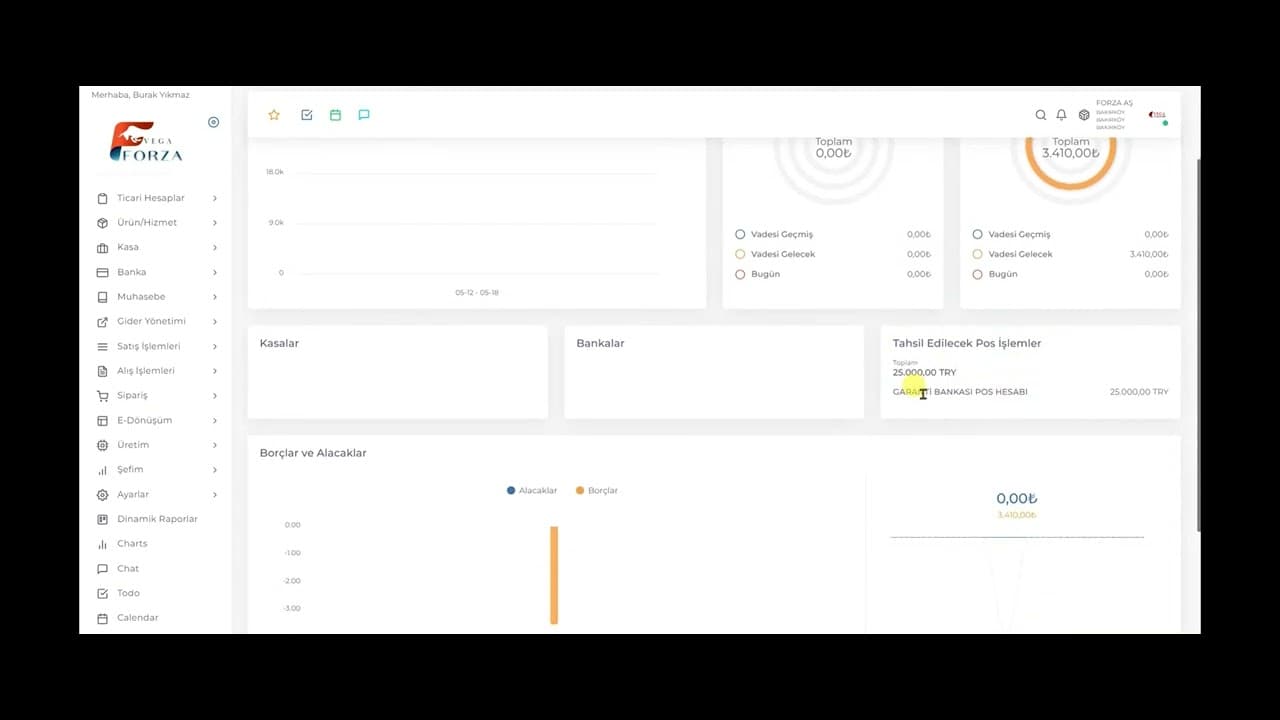Screen dimensions: 1280x720
Task: Open the chat bubble icon in top toolbar
Action: click(x=364, y=115)
